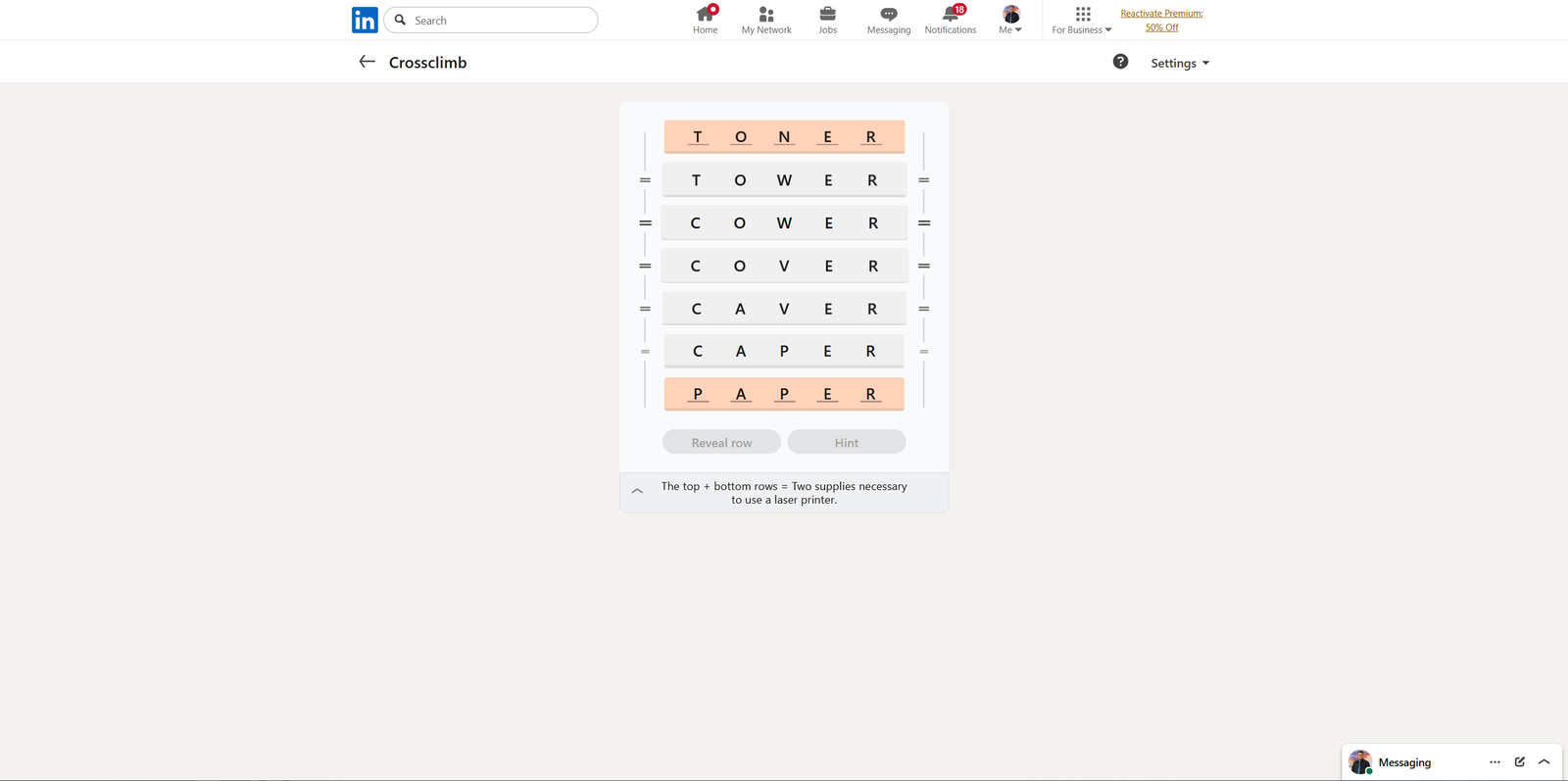Open the Jobs briefcase icon

click(828, 14)
